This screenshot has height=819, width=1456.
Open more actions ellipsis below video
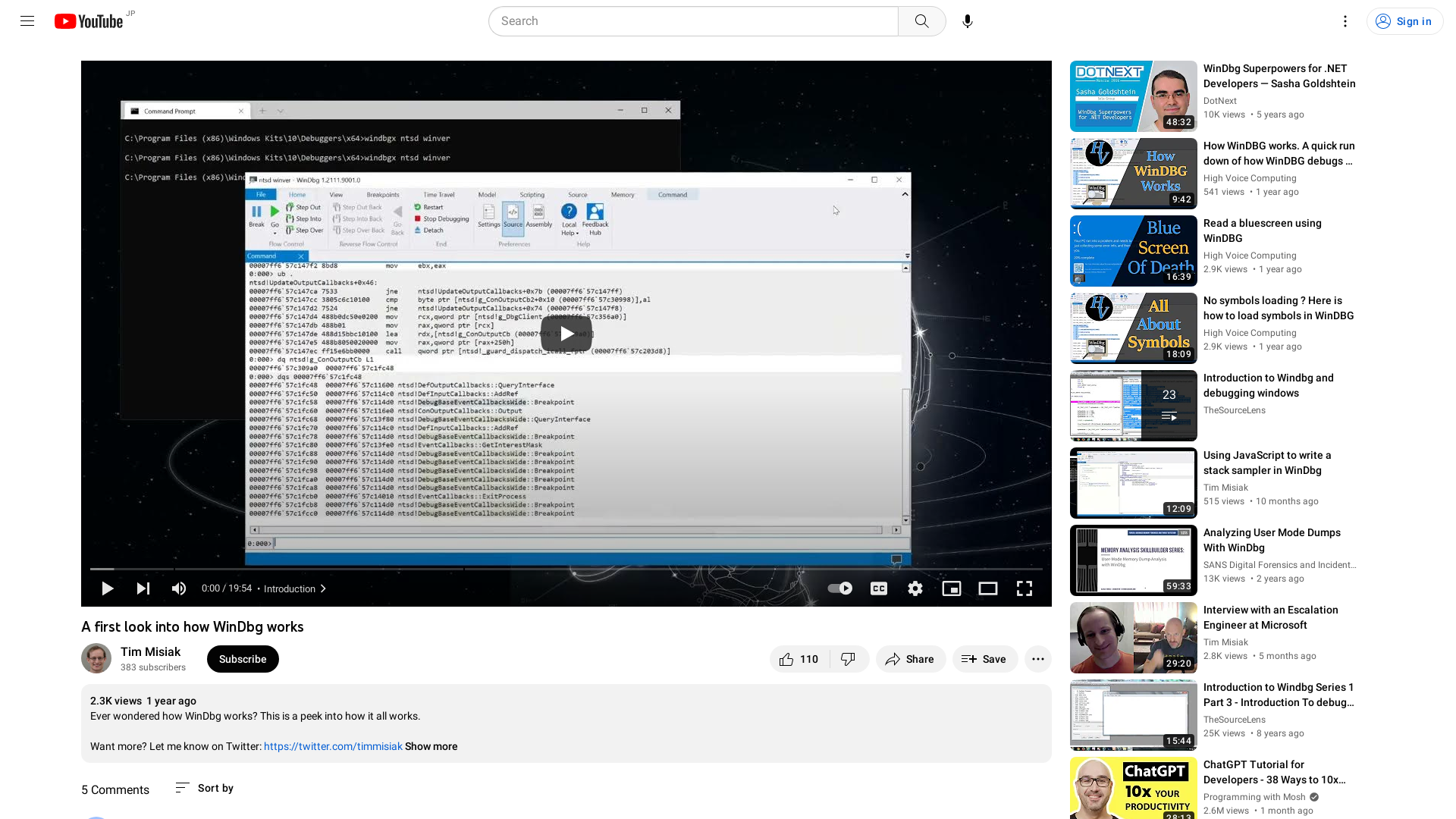(1038, 659)
